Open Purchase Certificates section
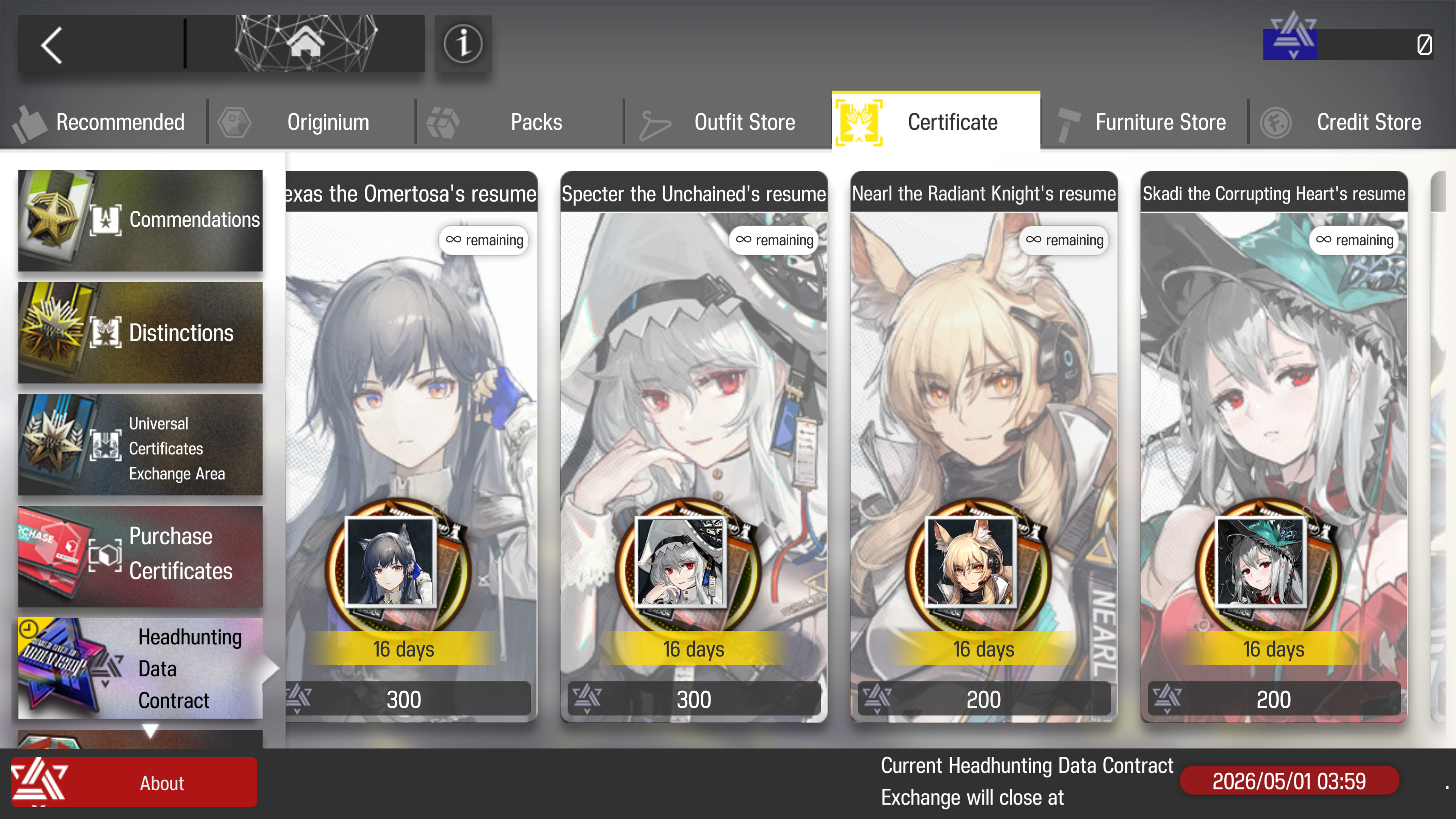The width and height of the screenshot is (1456, 819). click(140, 556)
